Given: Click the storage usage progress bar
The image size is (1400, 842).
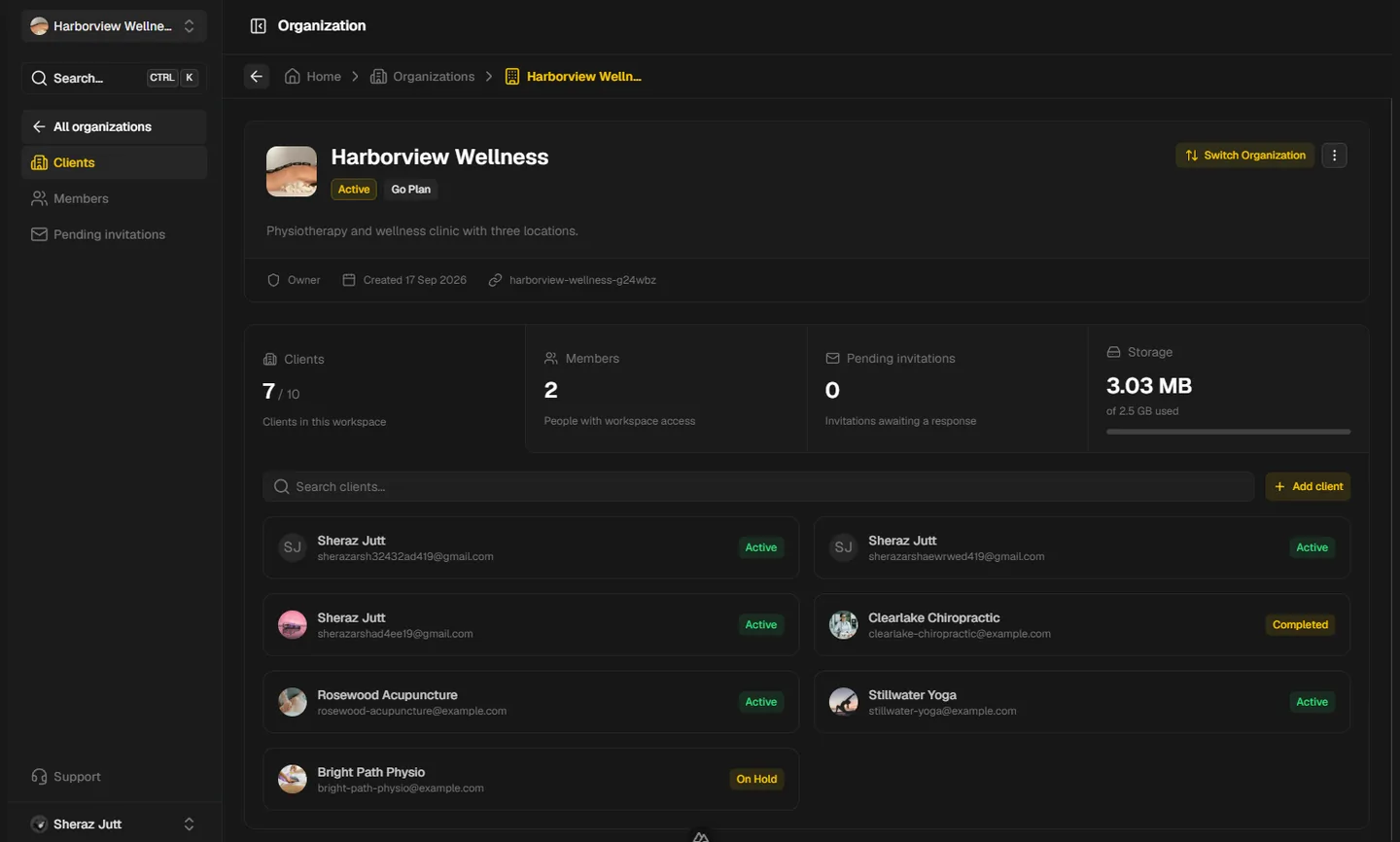Looking at the screenshot, I should click(1228, 432).
